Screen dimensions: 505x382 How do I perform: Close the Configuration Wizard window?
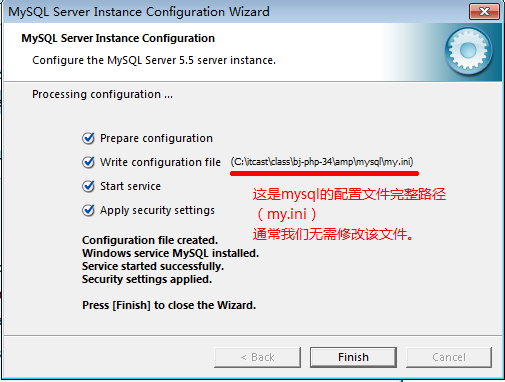tap(484, 12)
